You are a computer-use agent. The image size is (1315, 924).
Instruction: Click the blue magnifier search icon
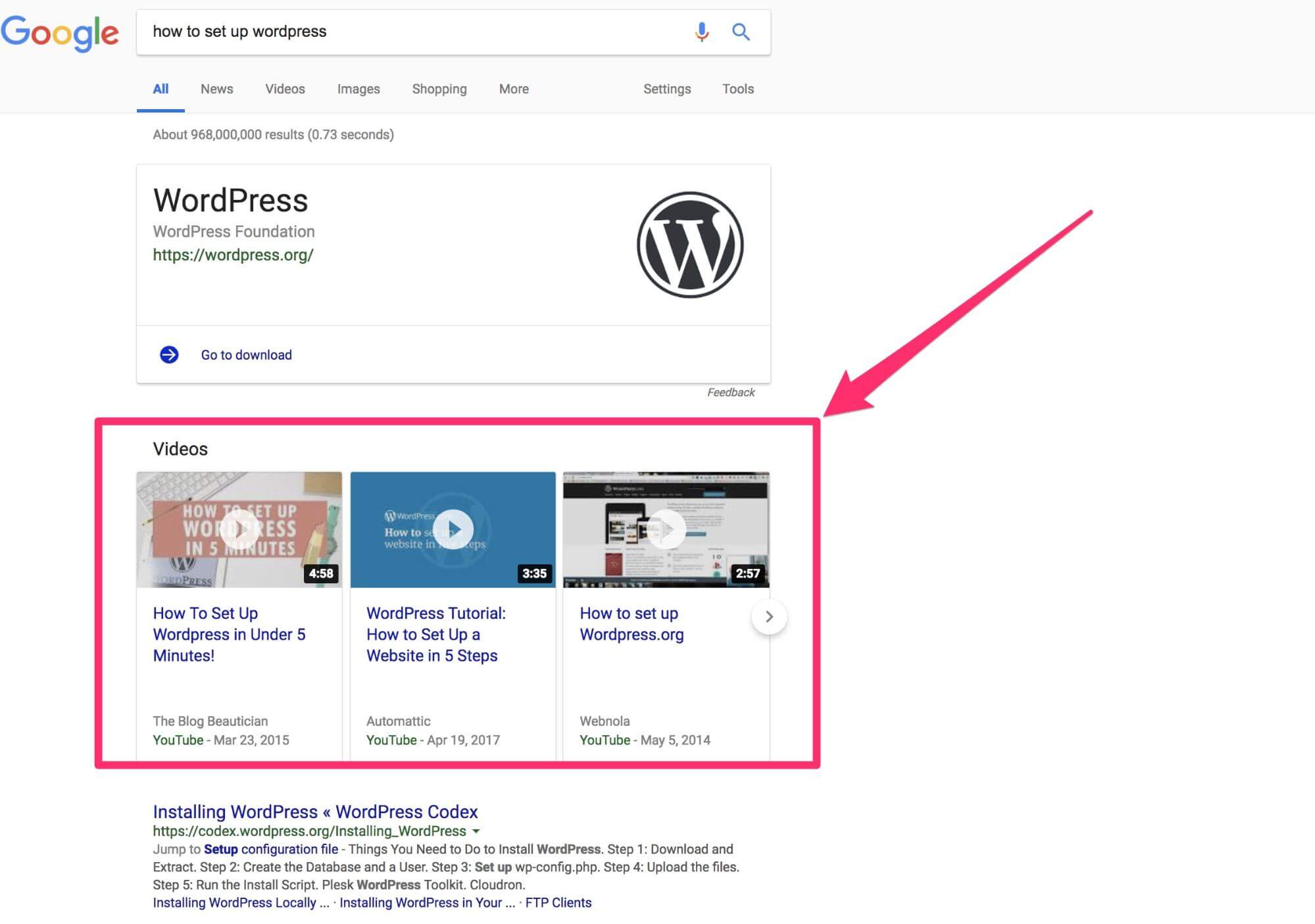[741, 32]
